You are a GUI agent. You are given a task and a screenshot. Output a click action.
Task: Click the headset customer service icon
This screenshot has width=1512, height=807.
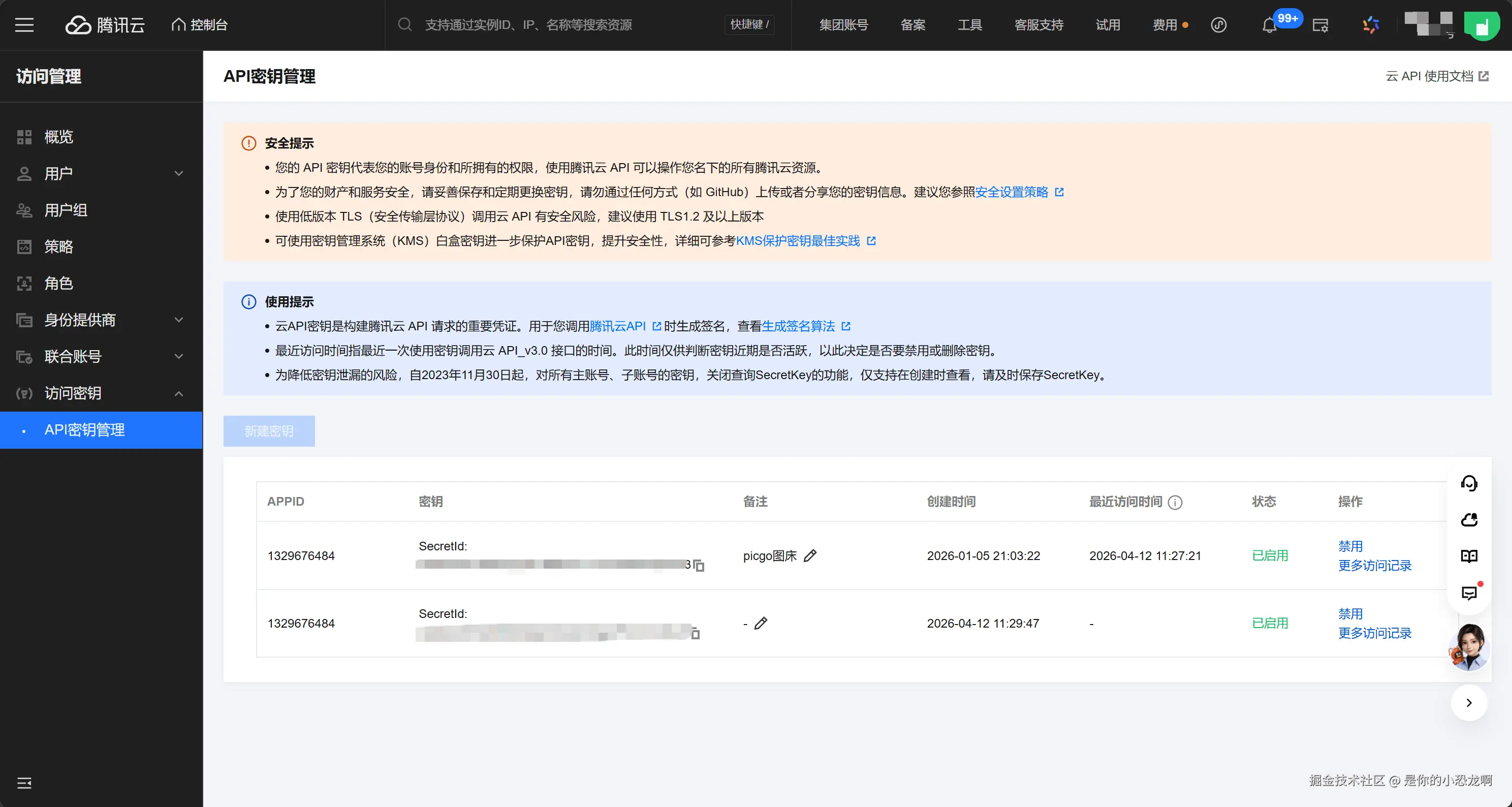(x=1469, y=483)
